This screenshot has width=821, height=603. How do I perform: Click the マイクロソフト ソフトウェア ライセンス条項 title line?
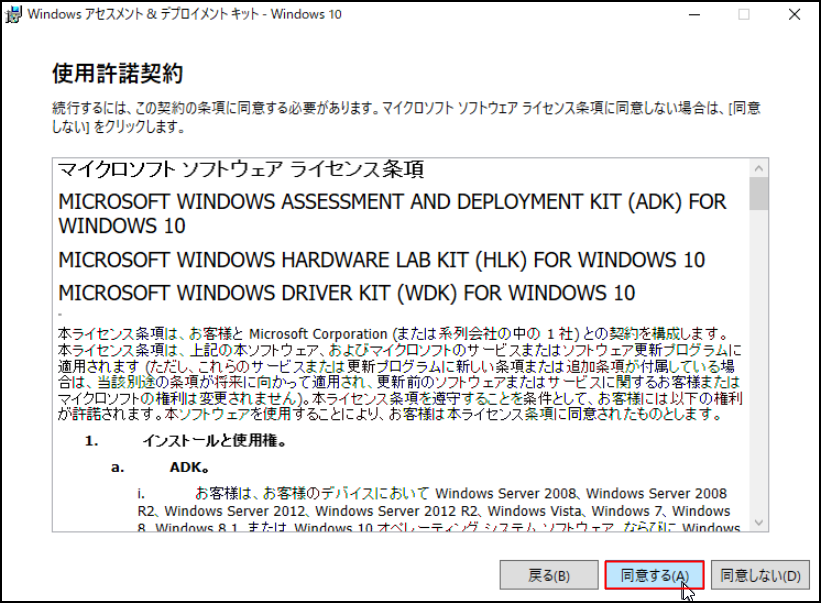241,169
